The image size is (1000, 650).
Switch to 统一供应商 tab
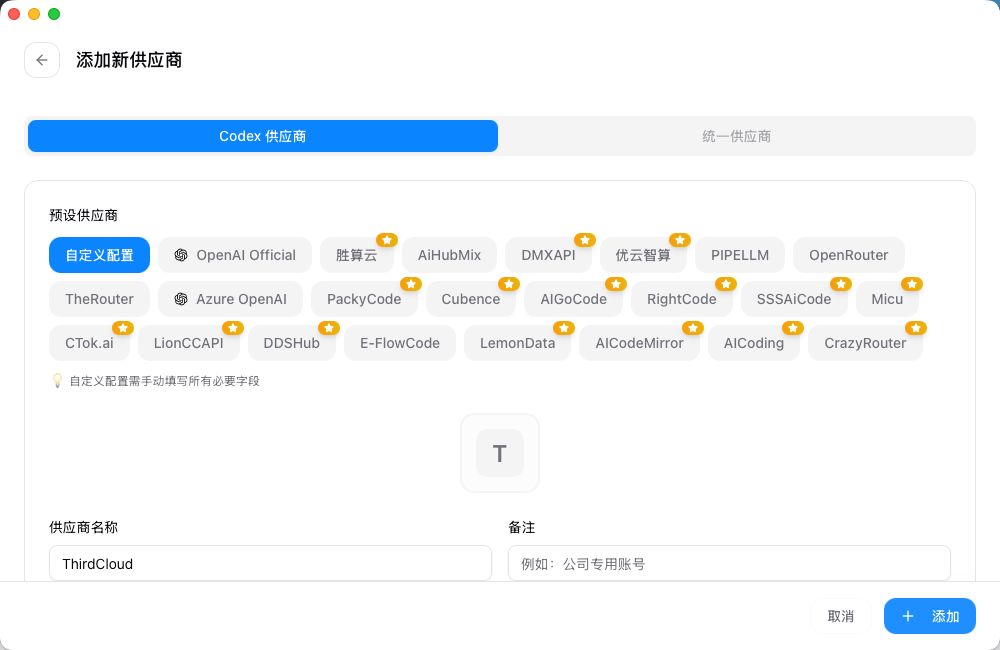[737, 136]
